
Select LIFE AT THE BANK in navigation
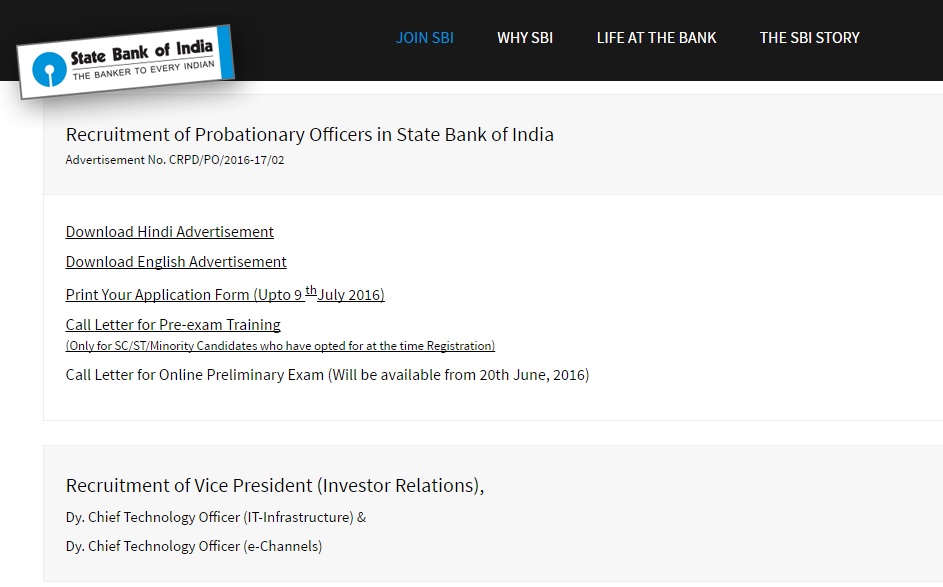[x=656, y=38]
